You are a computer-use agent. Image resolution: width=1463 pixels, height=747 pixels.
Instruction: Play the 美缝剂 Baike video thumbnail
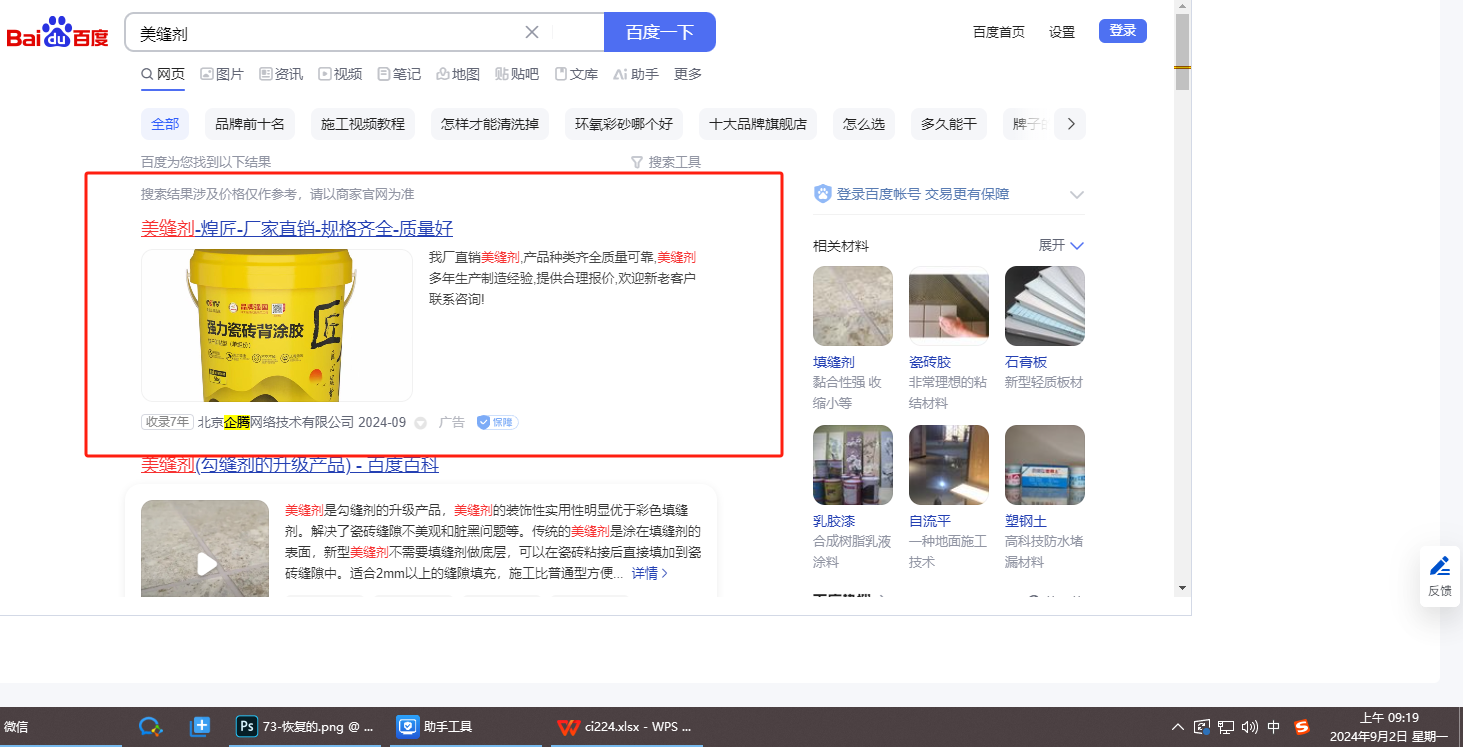[x=206, y=564]
